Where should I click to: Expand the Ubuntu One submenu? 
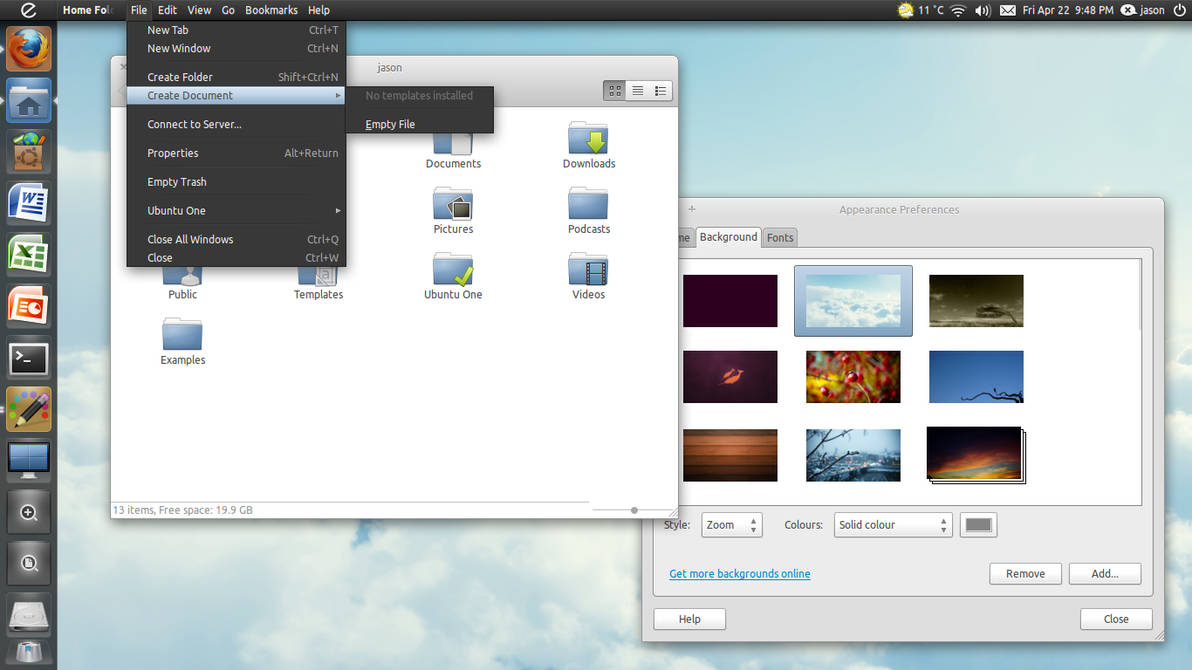pos(236,211)
